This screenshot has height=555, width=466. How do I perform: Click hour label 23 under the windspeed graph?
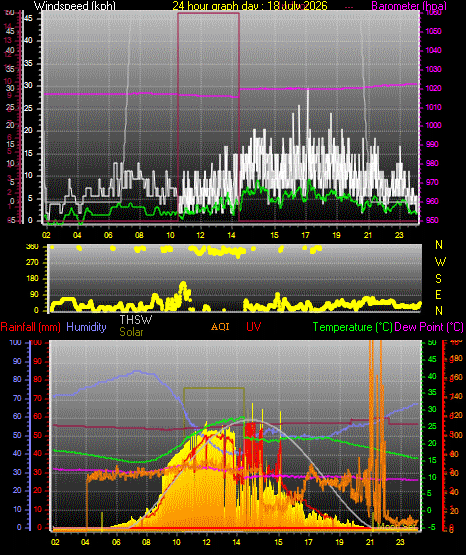pos(399,235)
